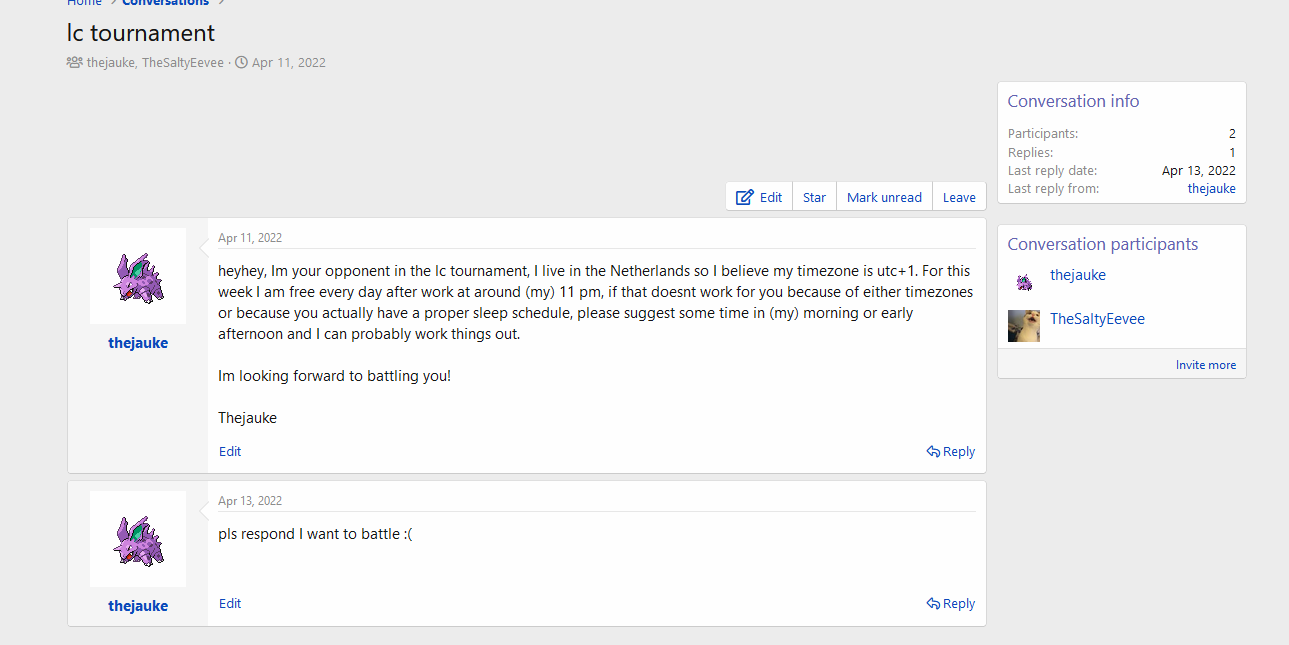The image size is (1289, 645).
Task: Star this conversation
Action: coord(814,197)
